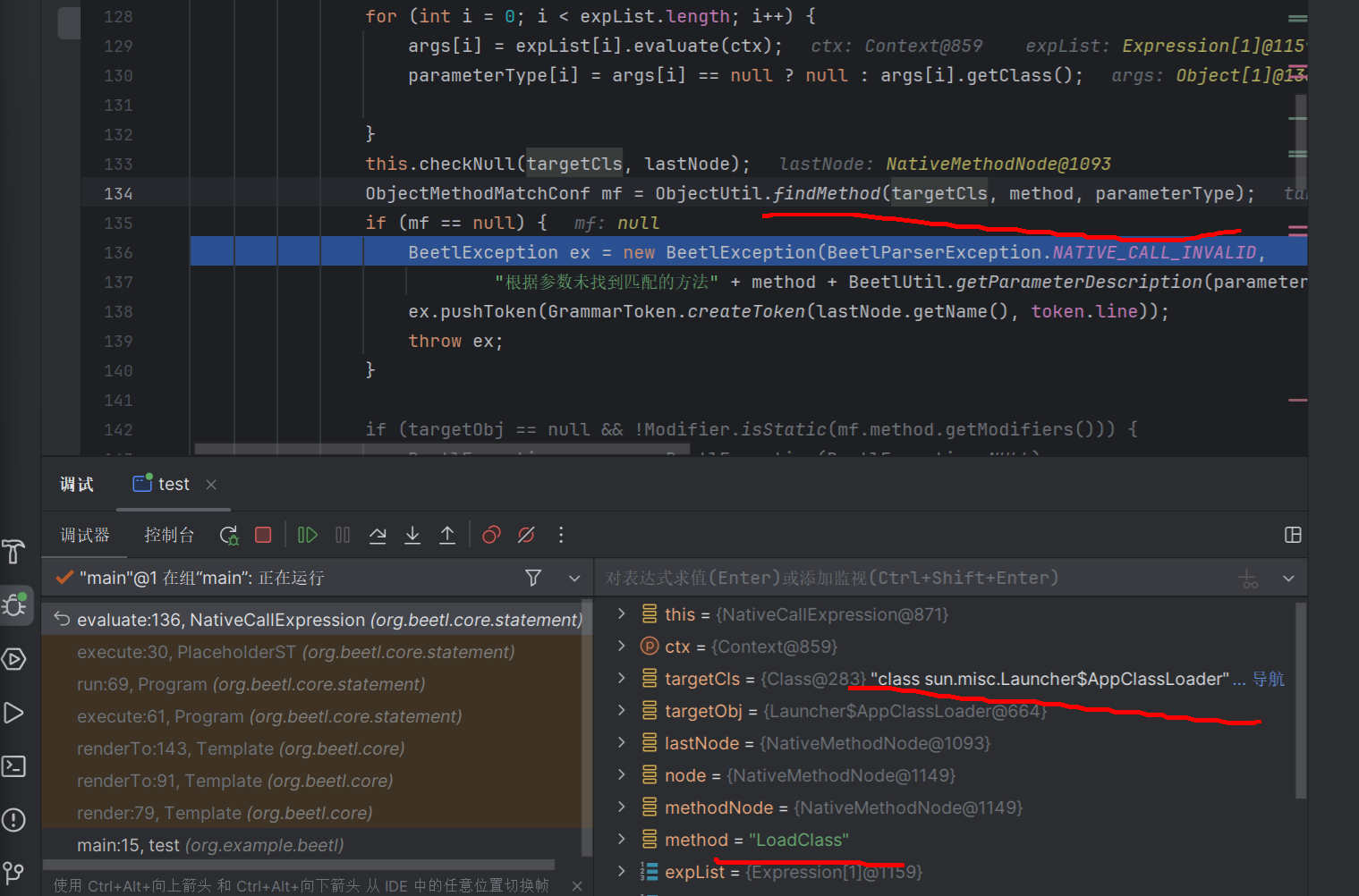1359x896 pixels.
Task: Open the evaluate expression history dropdown
Action: coord(1288,579)
